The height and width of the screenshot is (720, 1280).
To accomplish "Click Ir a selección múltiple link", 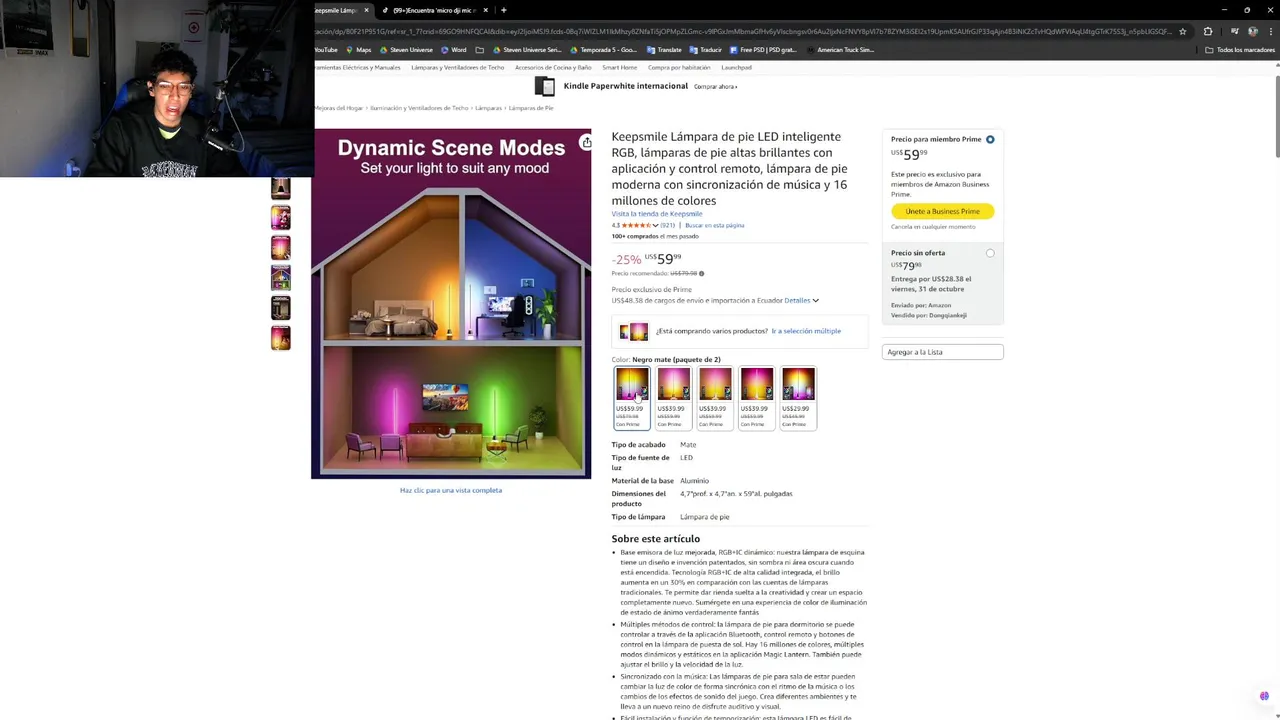I will coord(806,331).
